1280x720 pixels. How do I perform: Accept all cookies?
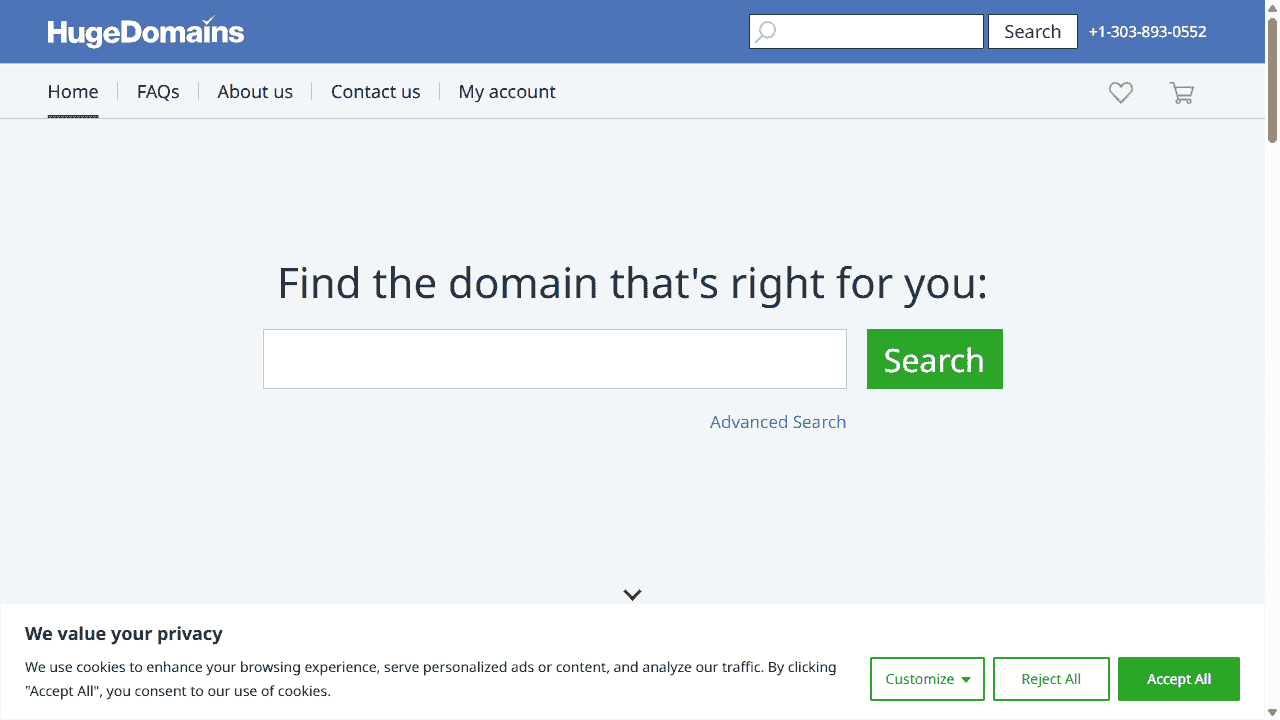1178,679
